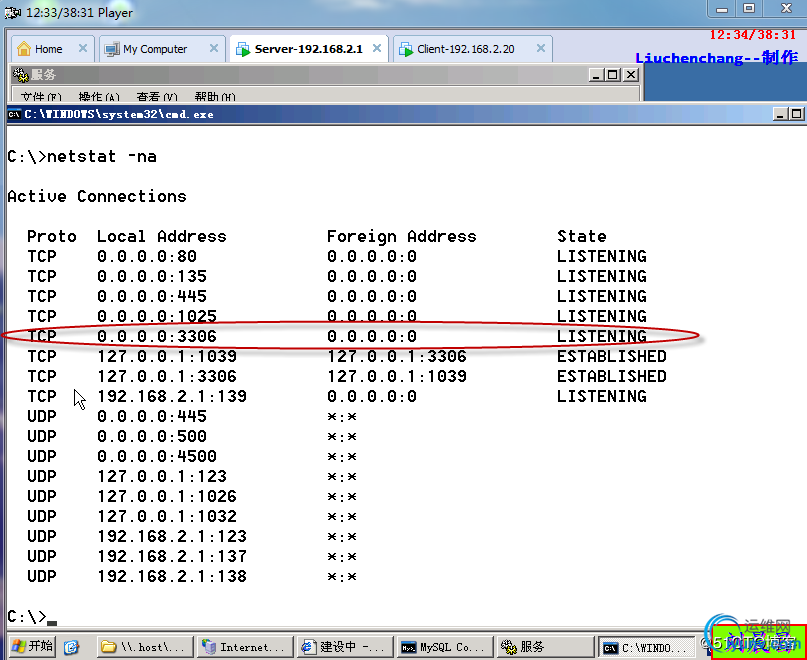Close the Server-192.168.2.1 tab

377,48
